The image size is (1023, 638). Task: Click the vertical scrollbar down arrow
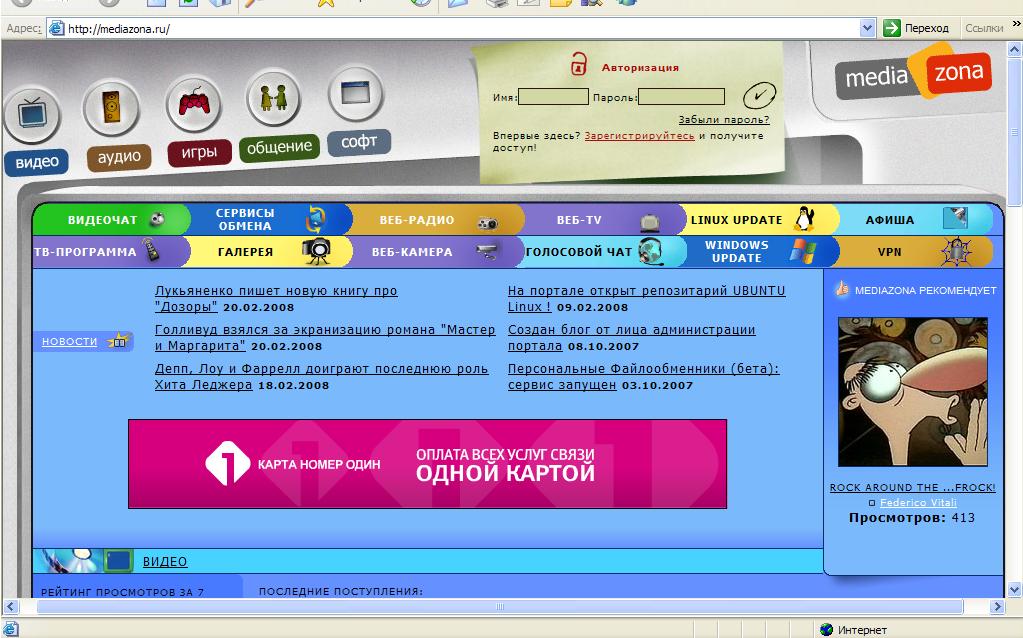click(1015, 590)
